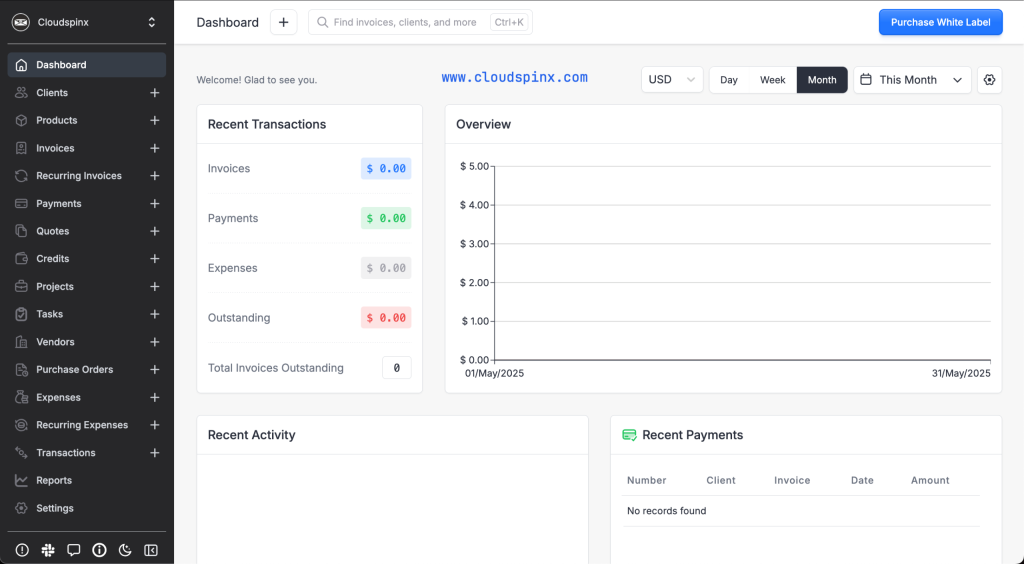Image resolution: width=1024 pixels, height=564 pixels.
Task: Expand the This Month date range dropdown
Action: 912,80
